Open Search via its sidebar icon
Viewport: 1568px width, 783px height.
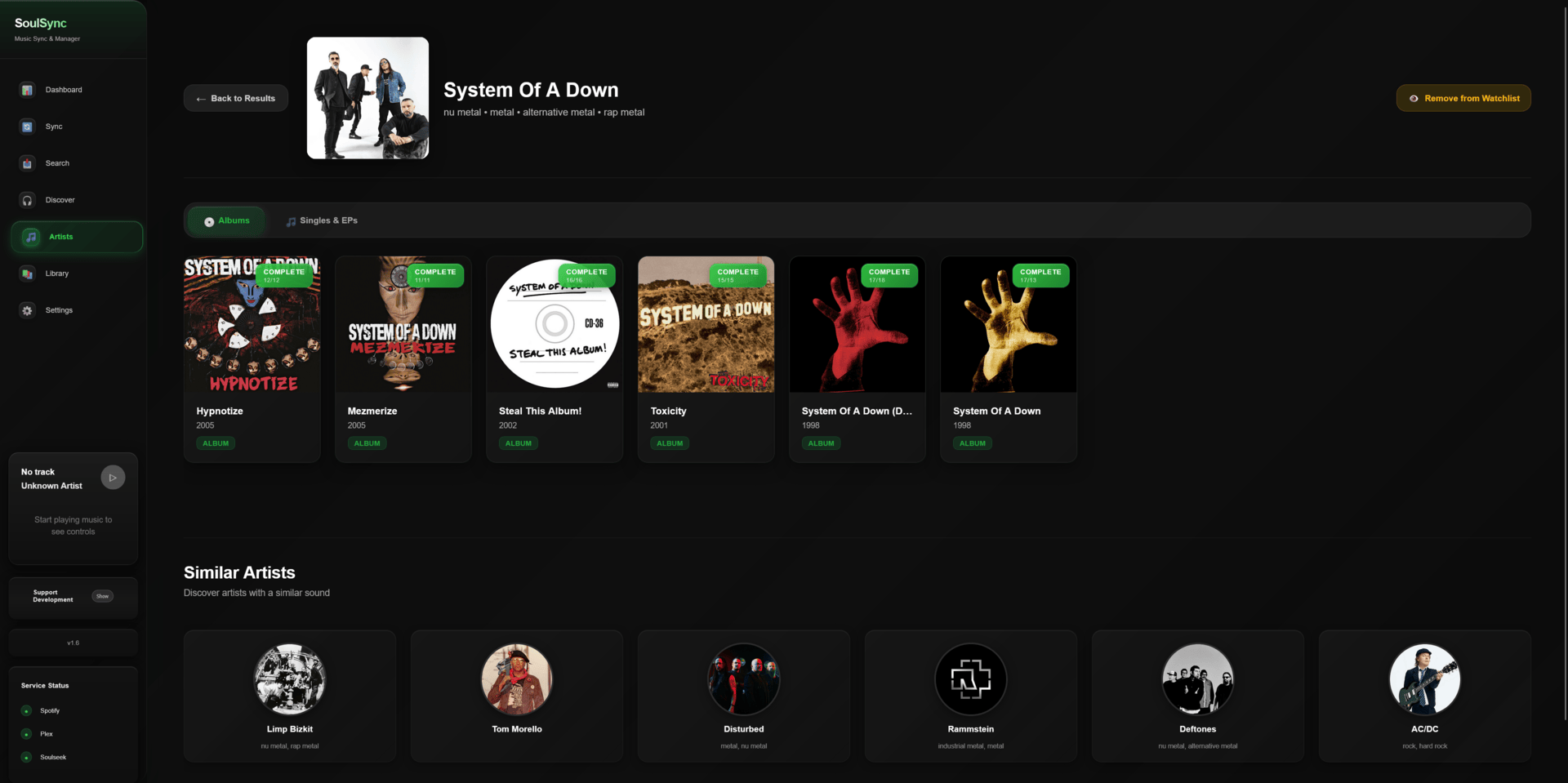click(27, 163)
